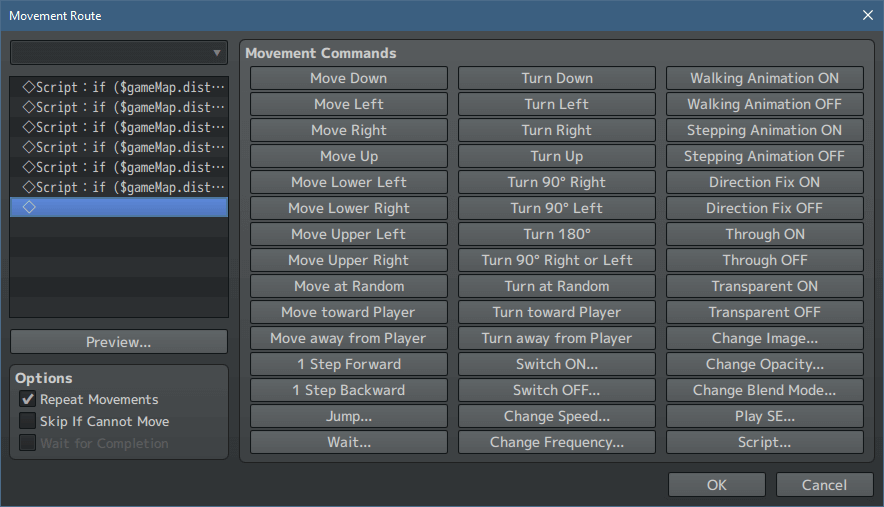Cancel the Movement Route dialog

(824, 485)
